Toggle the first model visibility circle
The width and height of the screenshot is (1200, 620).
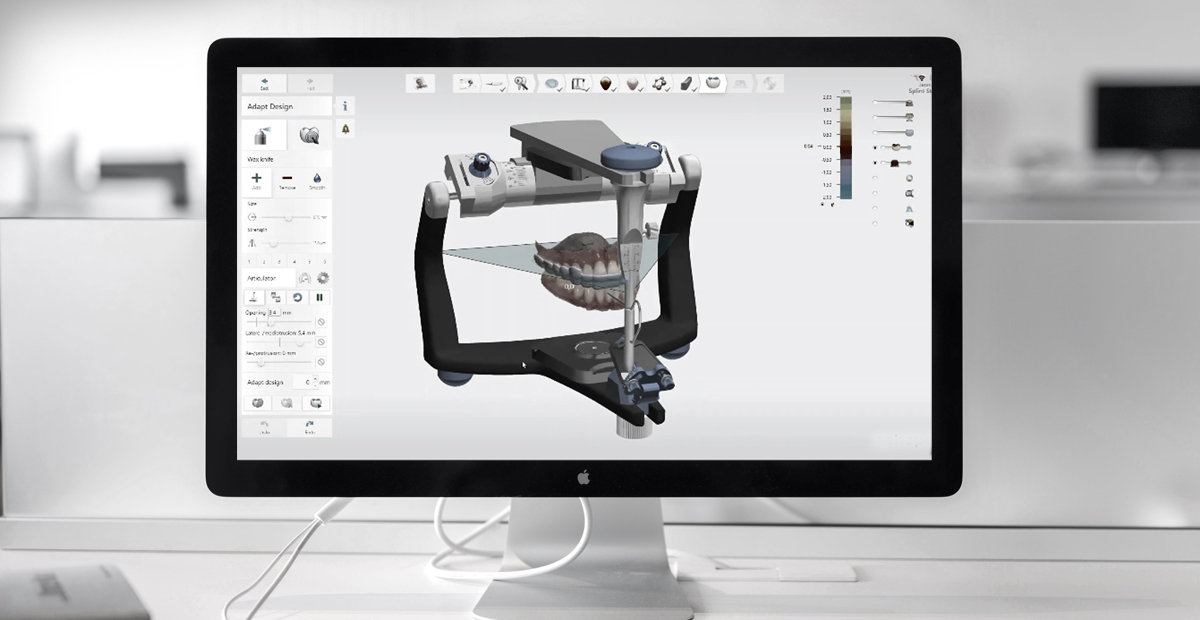[876, 102]
